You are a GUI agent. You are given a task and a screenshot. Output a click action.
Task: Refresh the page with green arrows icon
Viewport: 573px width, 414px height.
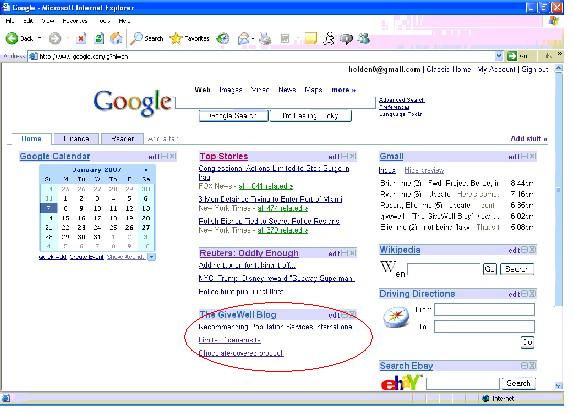tap(99, 38)
